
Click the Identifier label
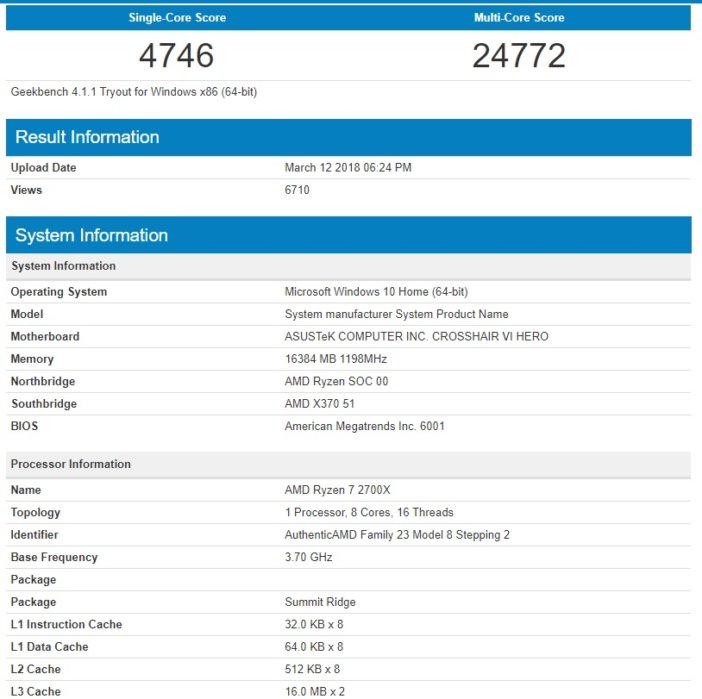(34, 535)
